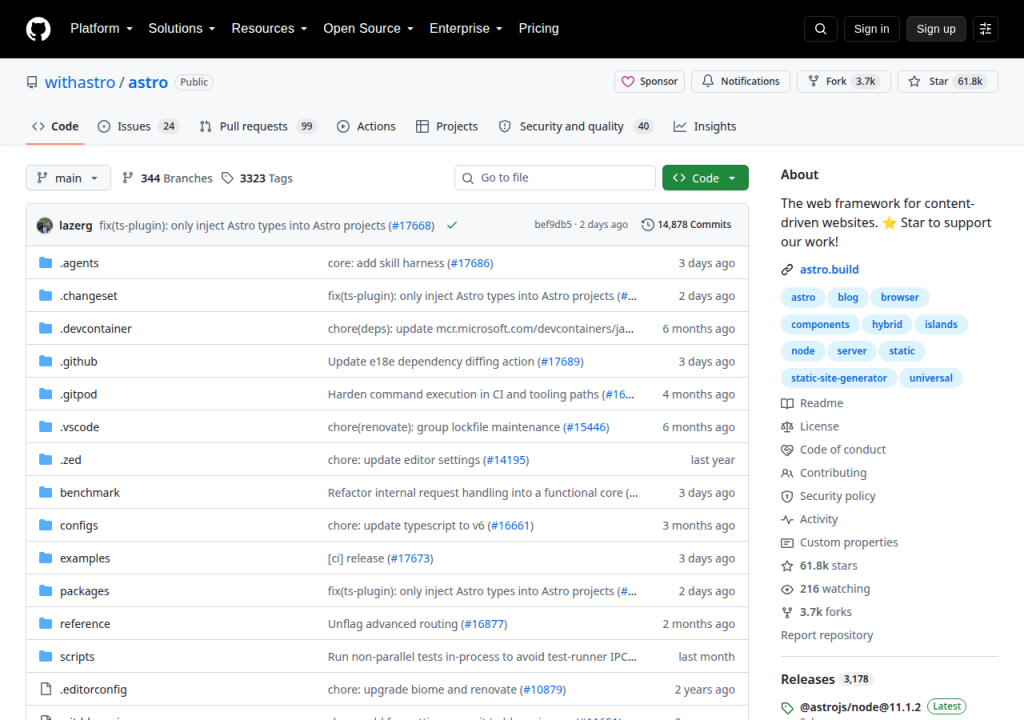Screen dimensions: 1024x720
Task: Click the Sign up button
Action: 935,29
